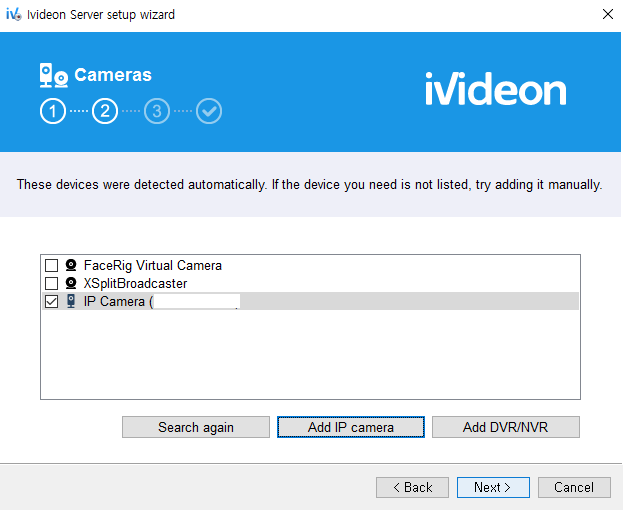
Task: Select the FaceRig Virtual Camera row
Action: 310,265
